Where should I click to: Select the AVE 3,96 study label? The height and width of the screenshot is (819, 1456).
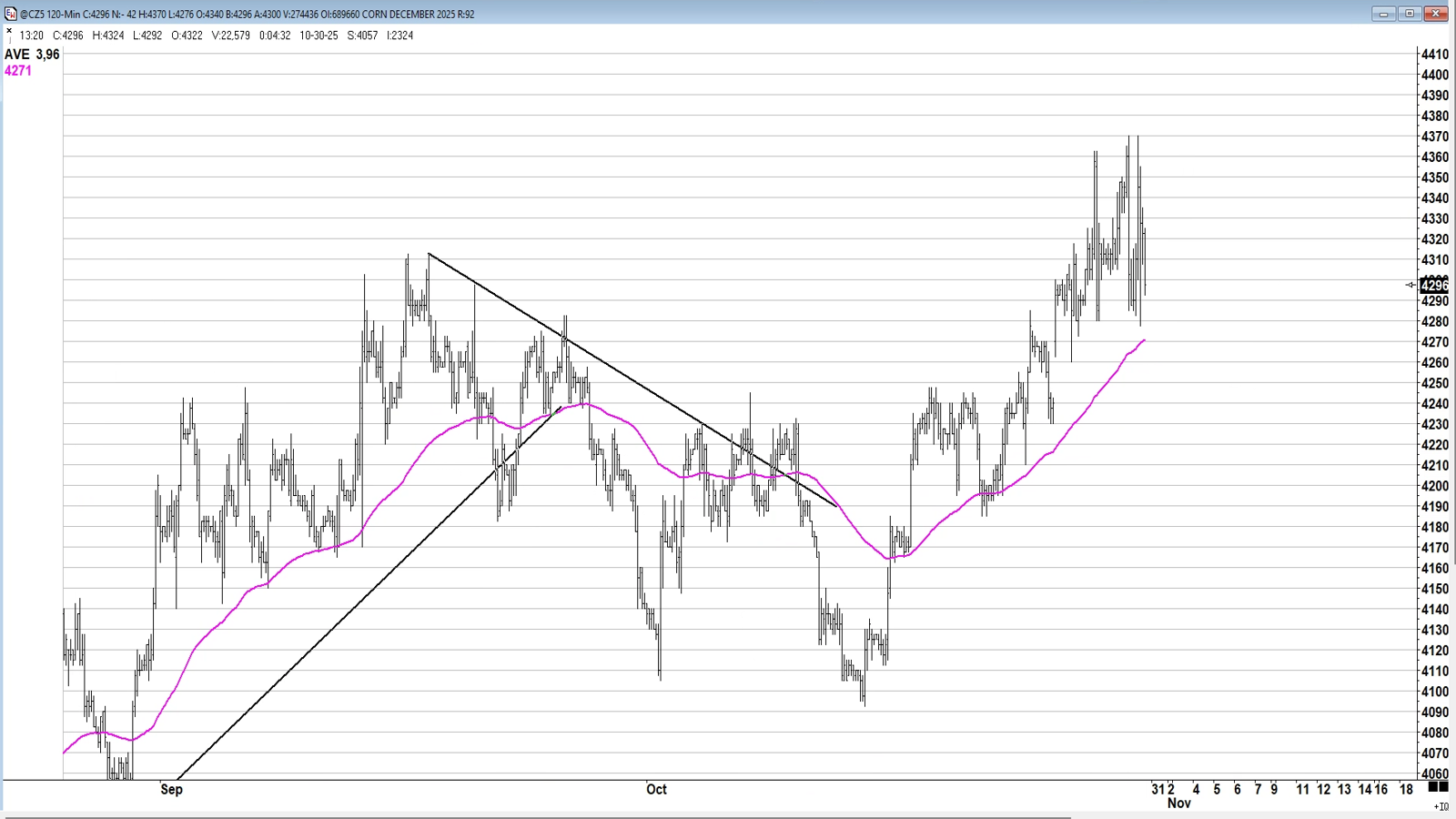[x=32, y=55]
